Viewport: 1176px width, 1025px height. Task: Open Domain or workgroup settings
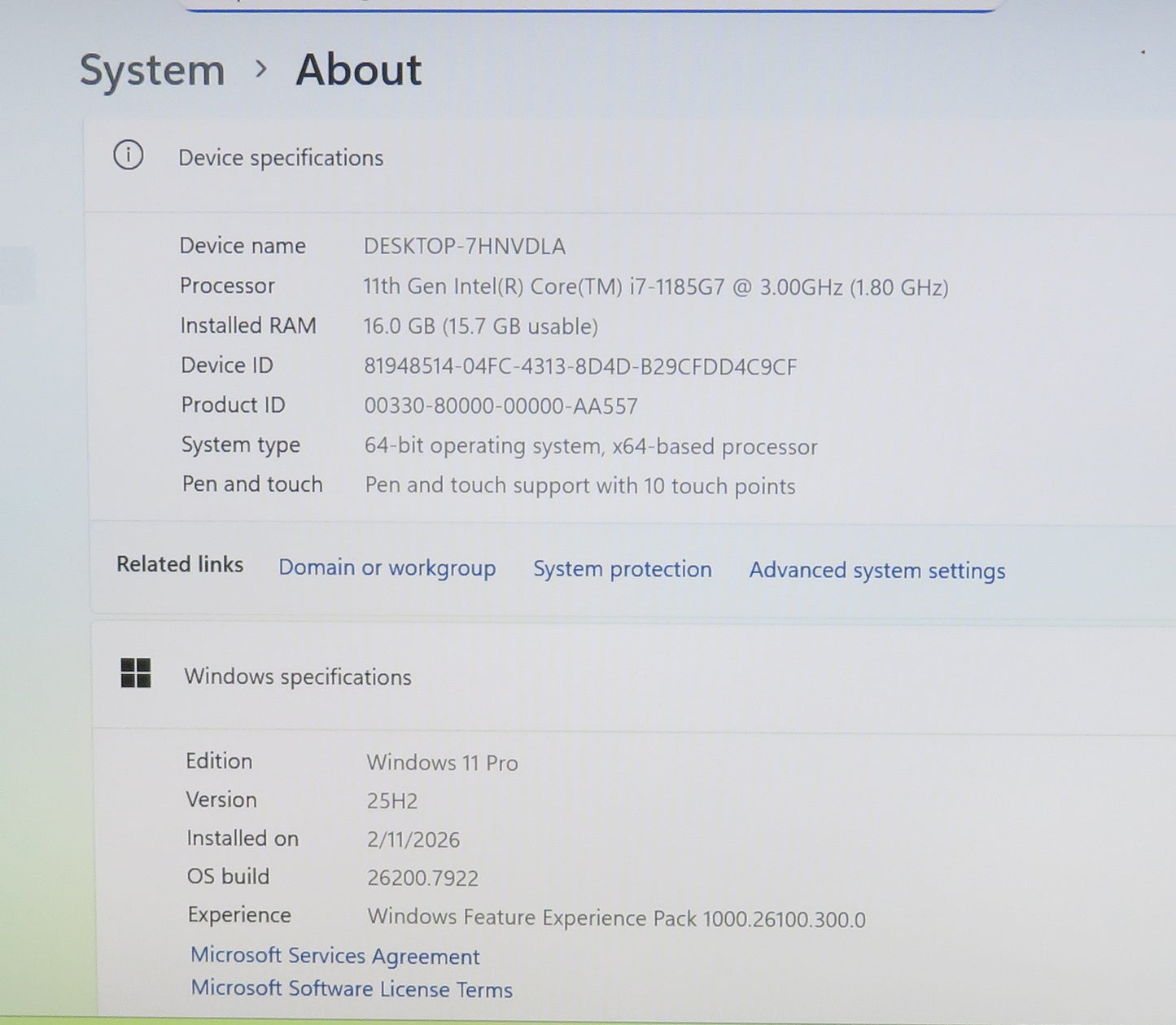[387, 567]
